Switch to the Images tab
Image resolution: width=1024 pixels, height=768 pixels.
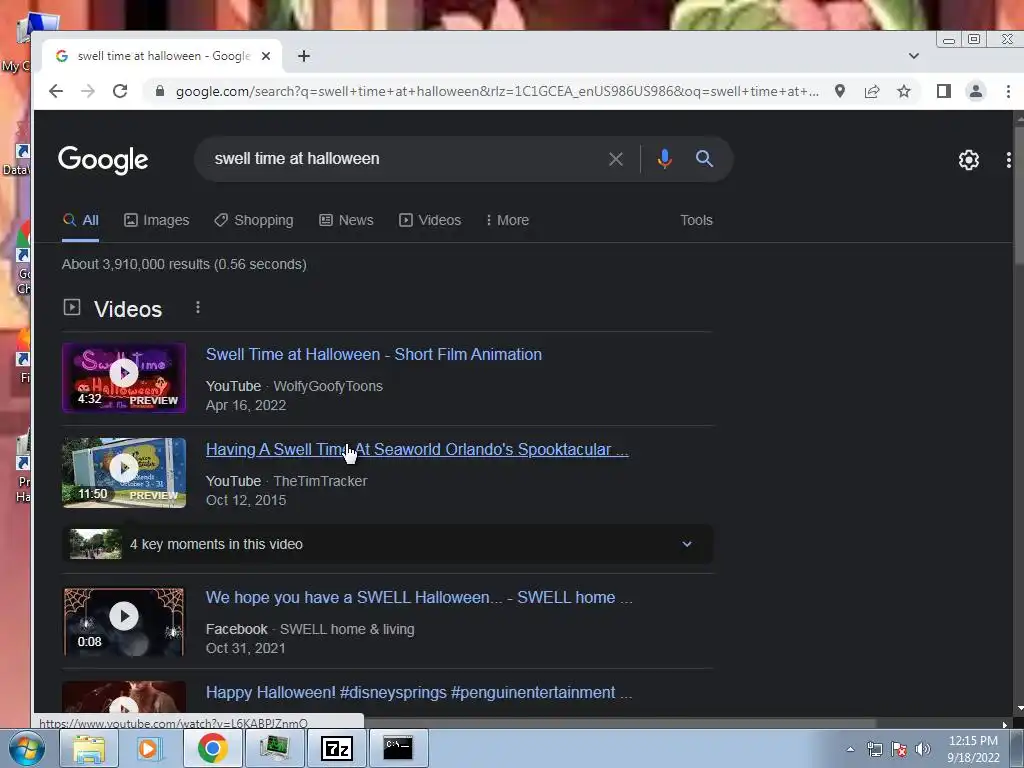click(x=157, y=220)
